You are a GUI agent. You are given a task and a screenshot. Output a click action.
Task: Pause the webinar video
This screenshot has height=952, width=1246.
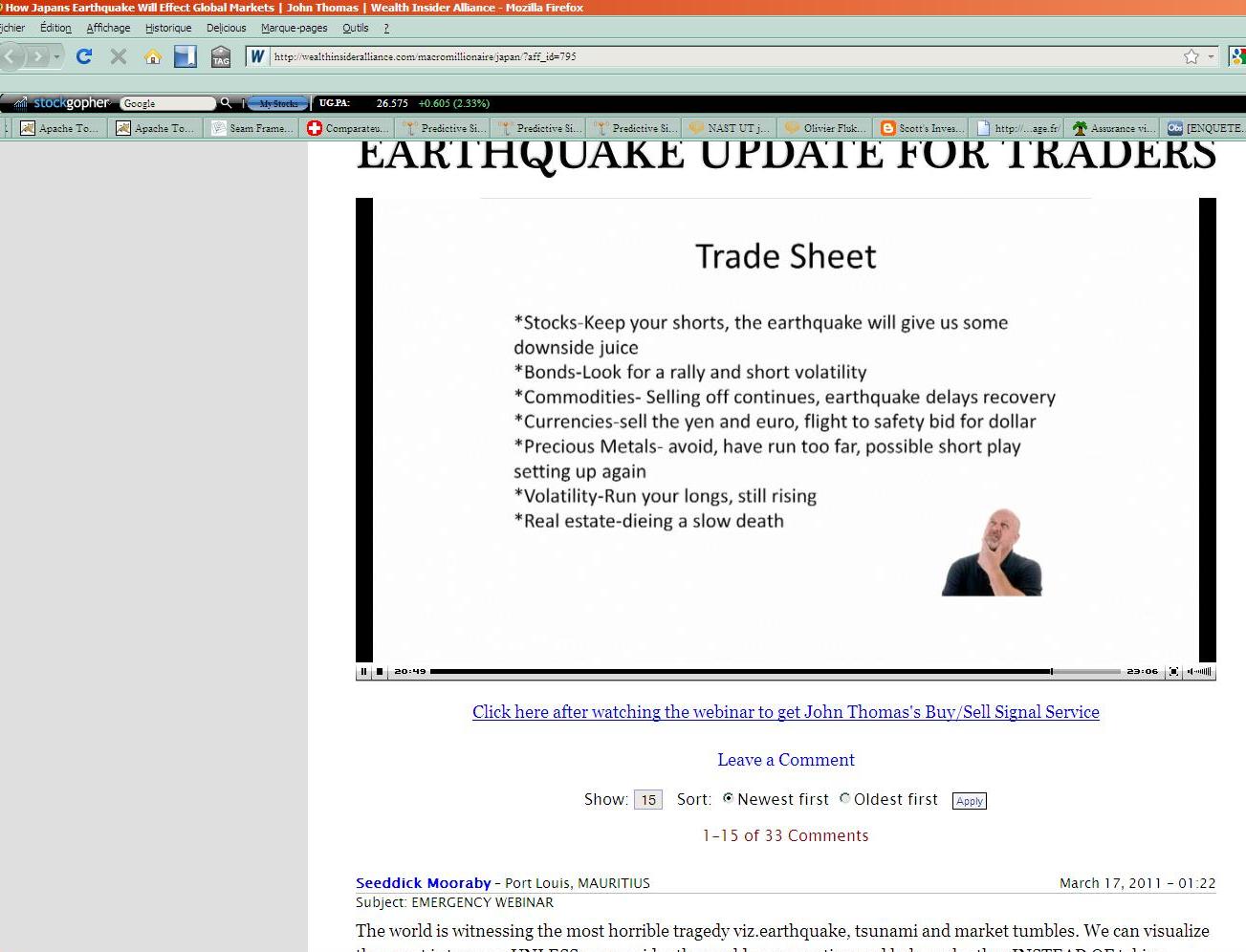(x=363, y=672)
